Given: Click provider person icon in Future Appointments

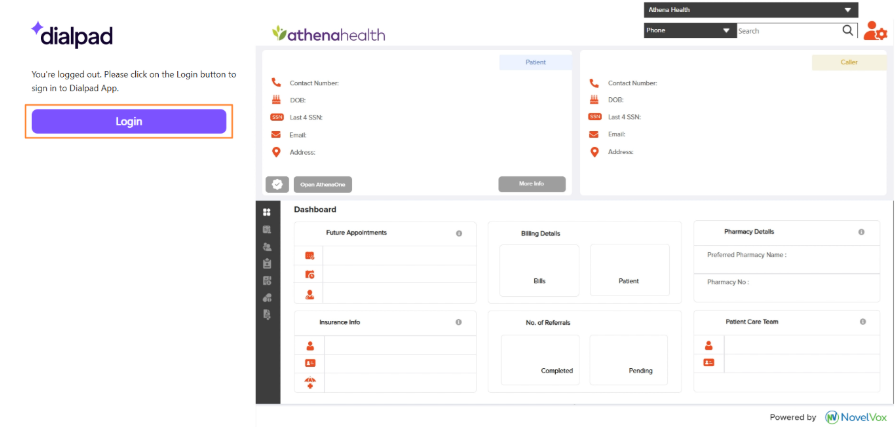Looking at the screenshot, I should point(309,294).
